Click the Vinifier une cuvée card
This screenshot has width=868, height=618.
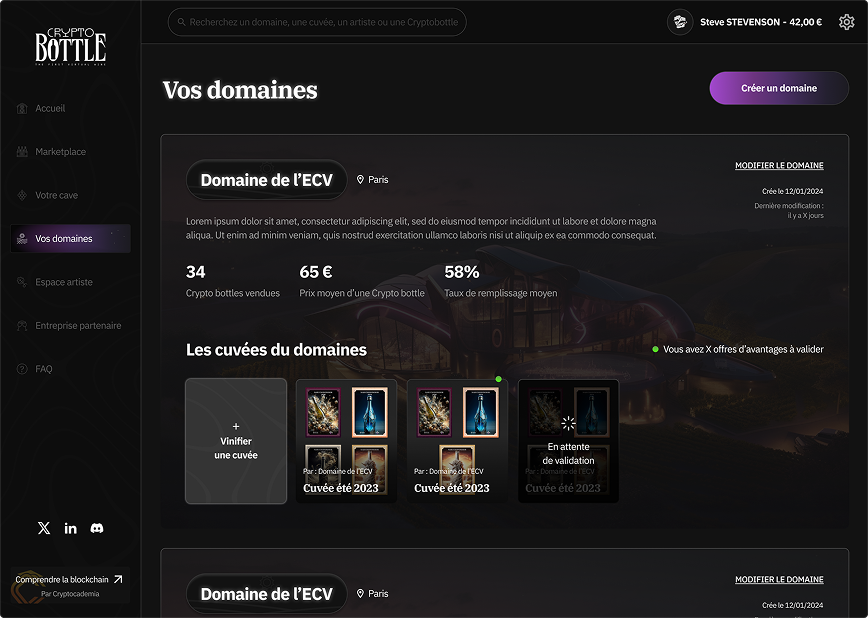pos(236,440)
